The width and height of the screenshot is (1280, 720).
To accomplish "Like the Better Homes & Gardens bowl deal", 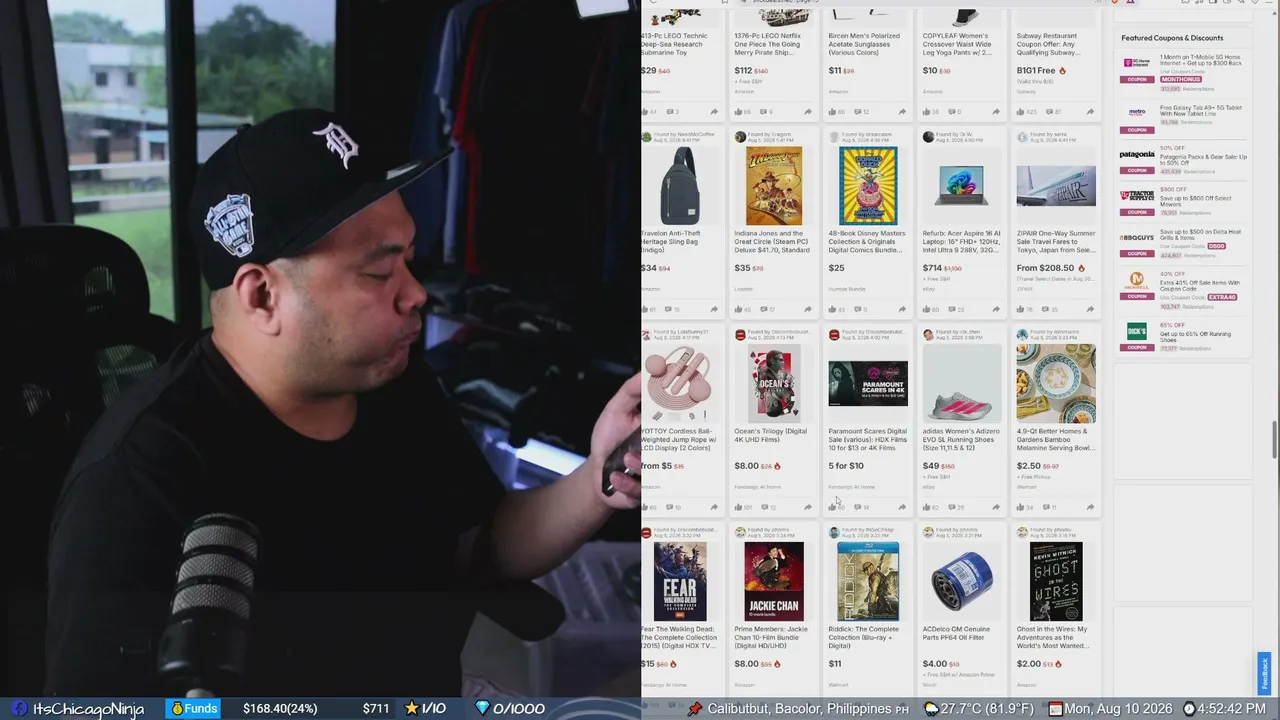I will click(x=1021, y=507).
